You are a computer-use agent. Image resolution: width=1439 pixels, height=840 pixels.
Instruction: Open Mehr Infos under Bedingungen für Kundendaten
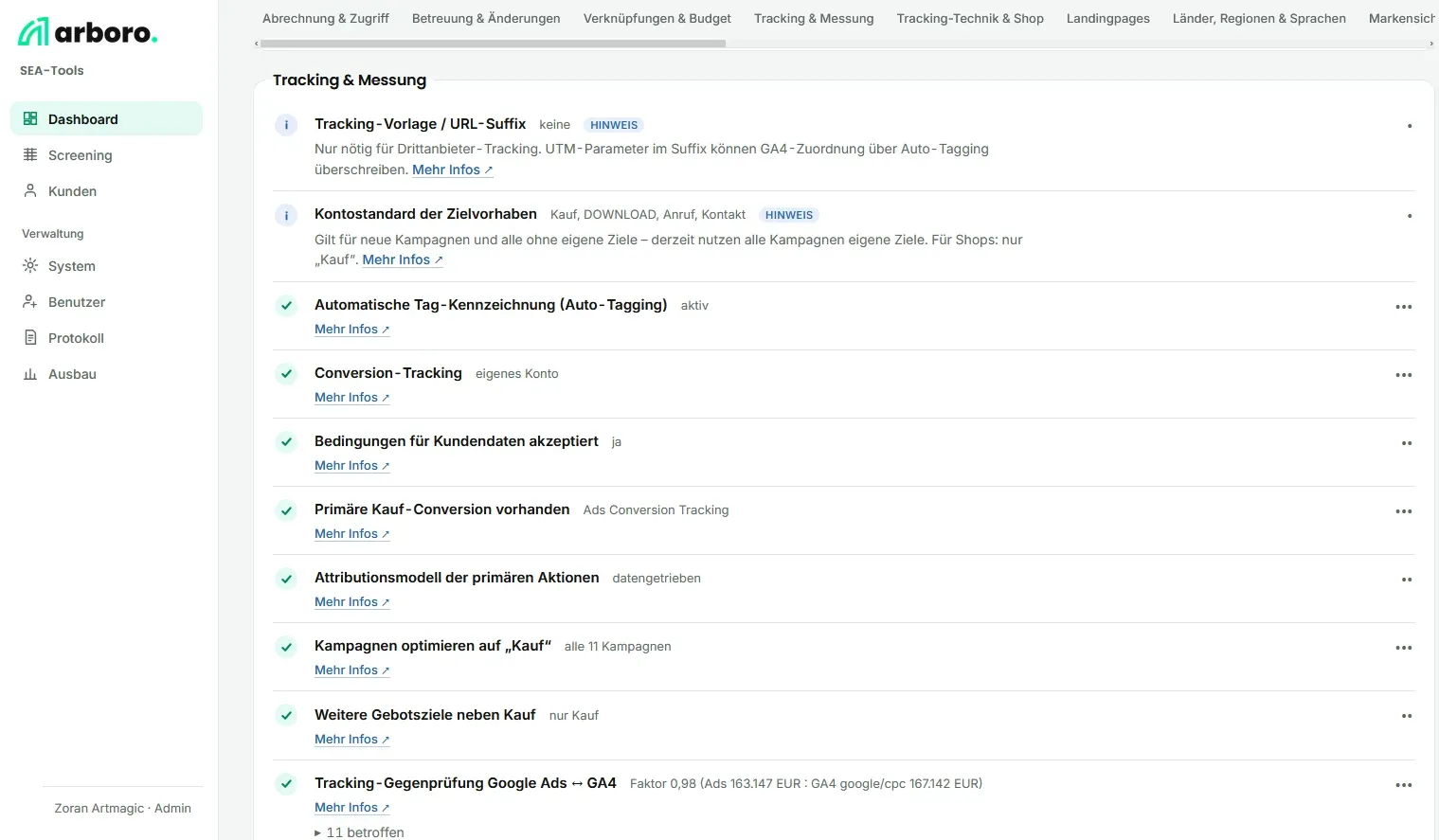pos(352,465)
